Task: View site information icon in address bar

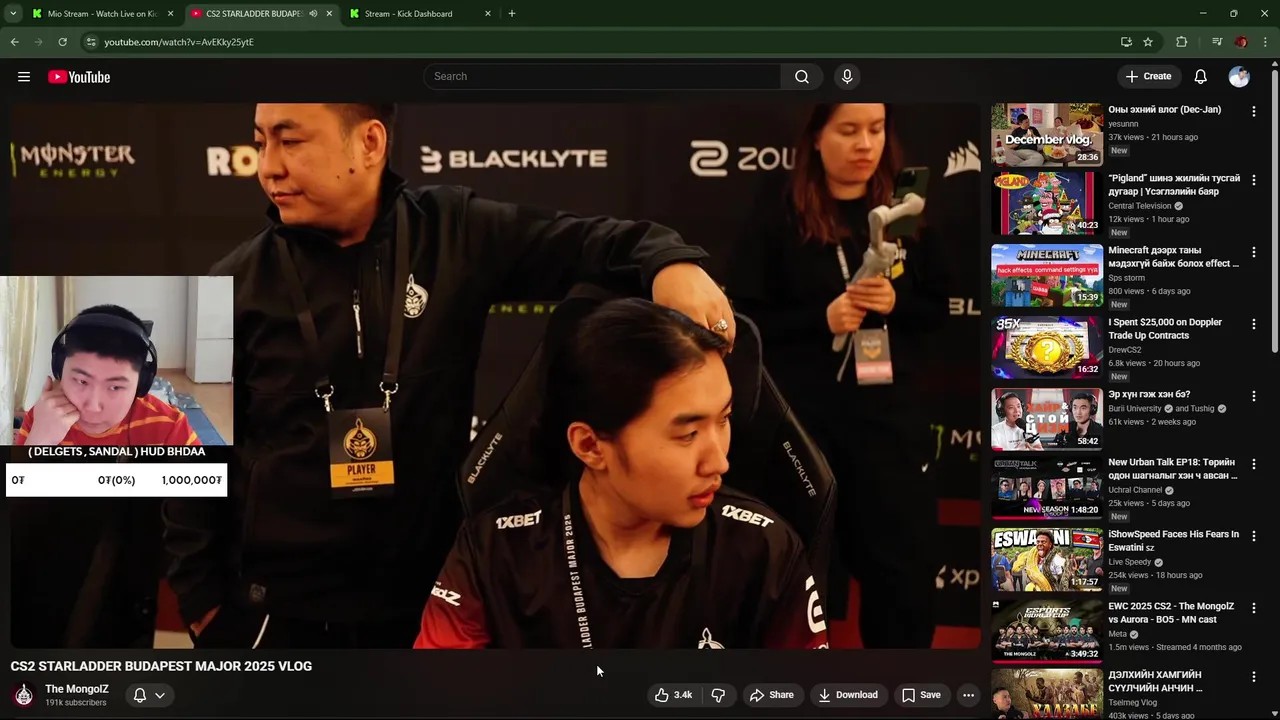Action: point(91,42)
